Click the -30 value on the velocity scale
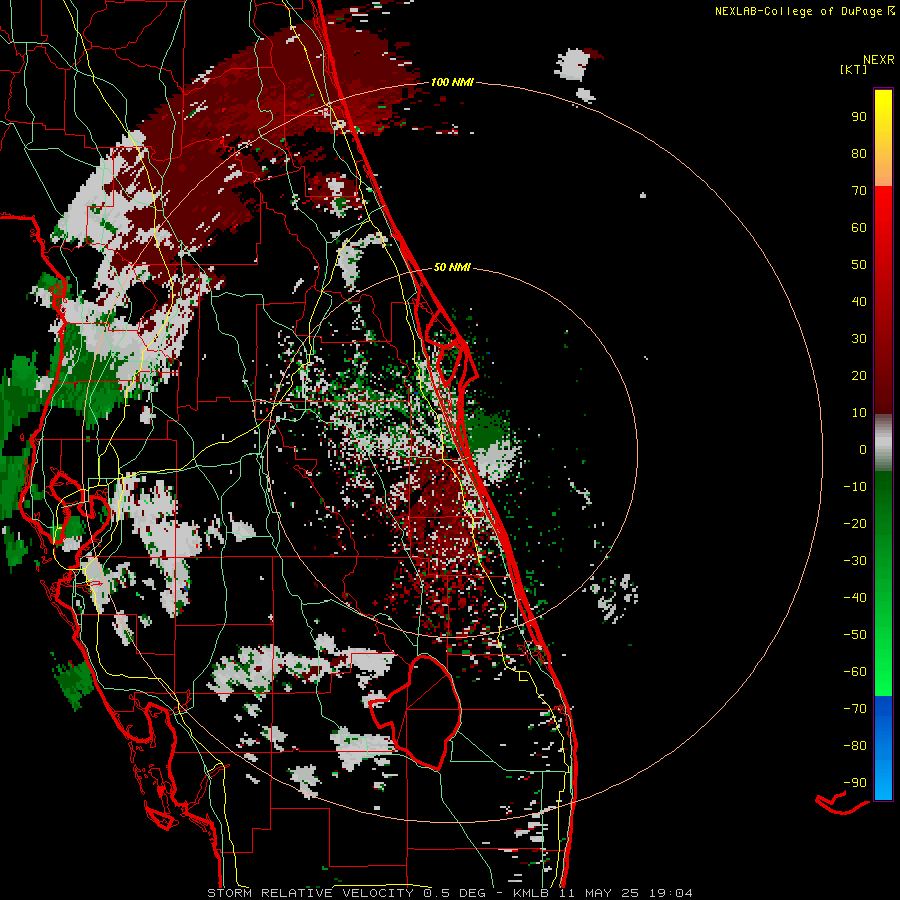 (x=855, y=561)
